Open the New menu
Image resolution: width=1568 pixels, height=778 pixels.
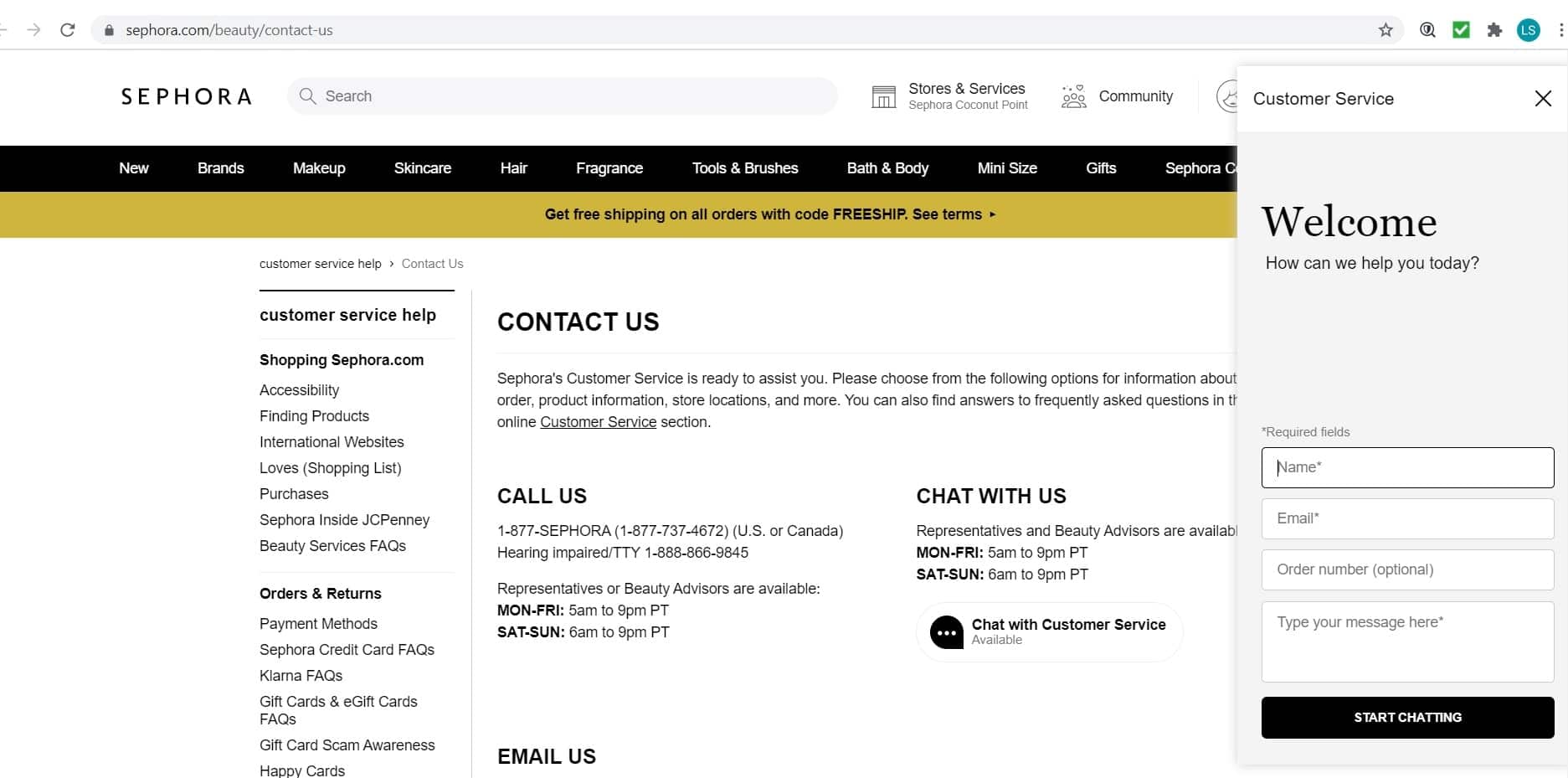134,168
